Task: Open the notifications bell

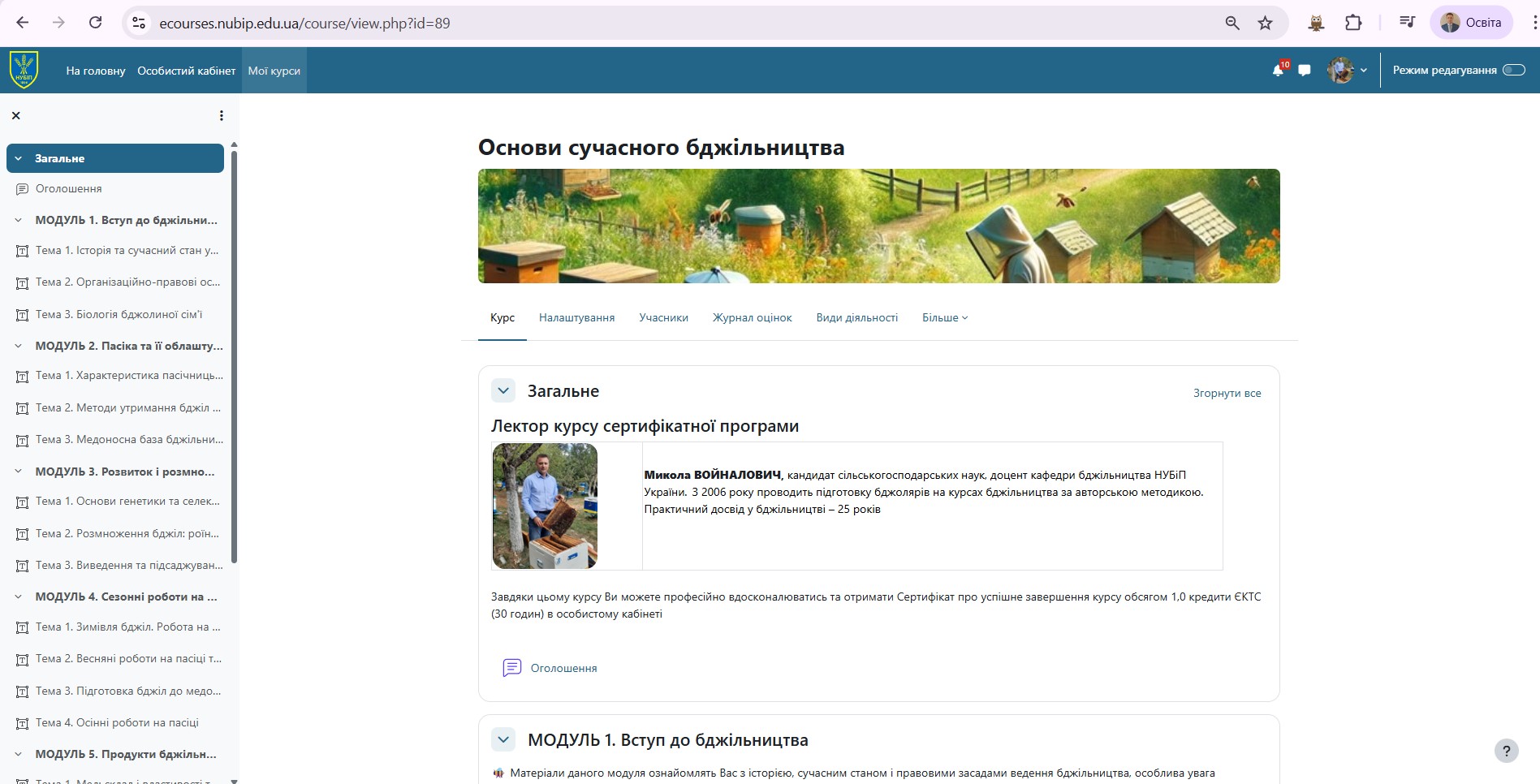Action: coord(1279,70)
